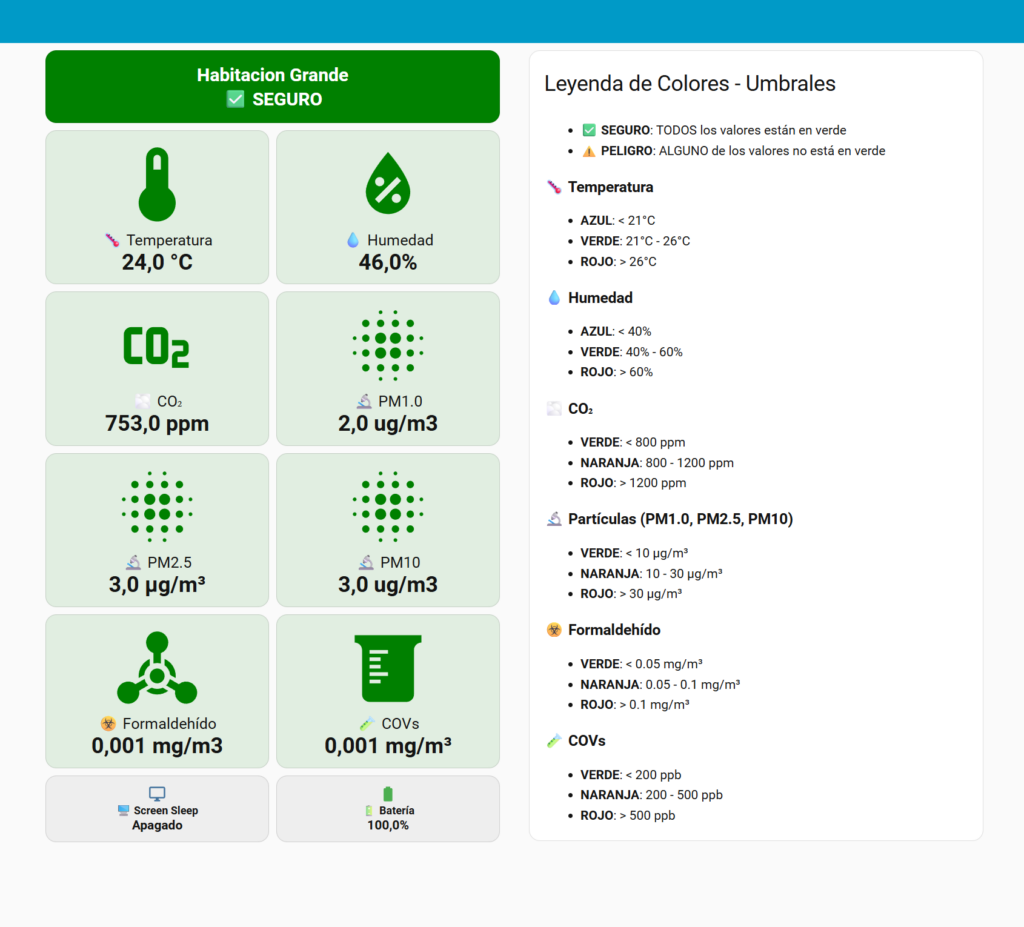Screen dimensions: 1024x927
Task: Open the Habitacion Grande header title
Action: pos(272,75)
